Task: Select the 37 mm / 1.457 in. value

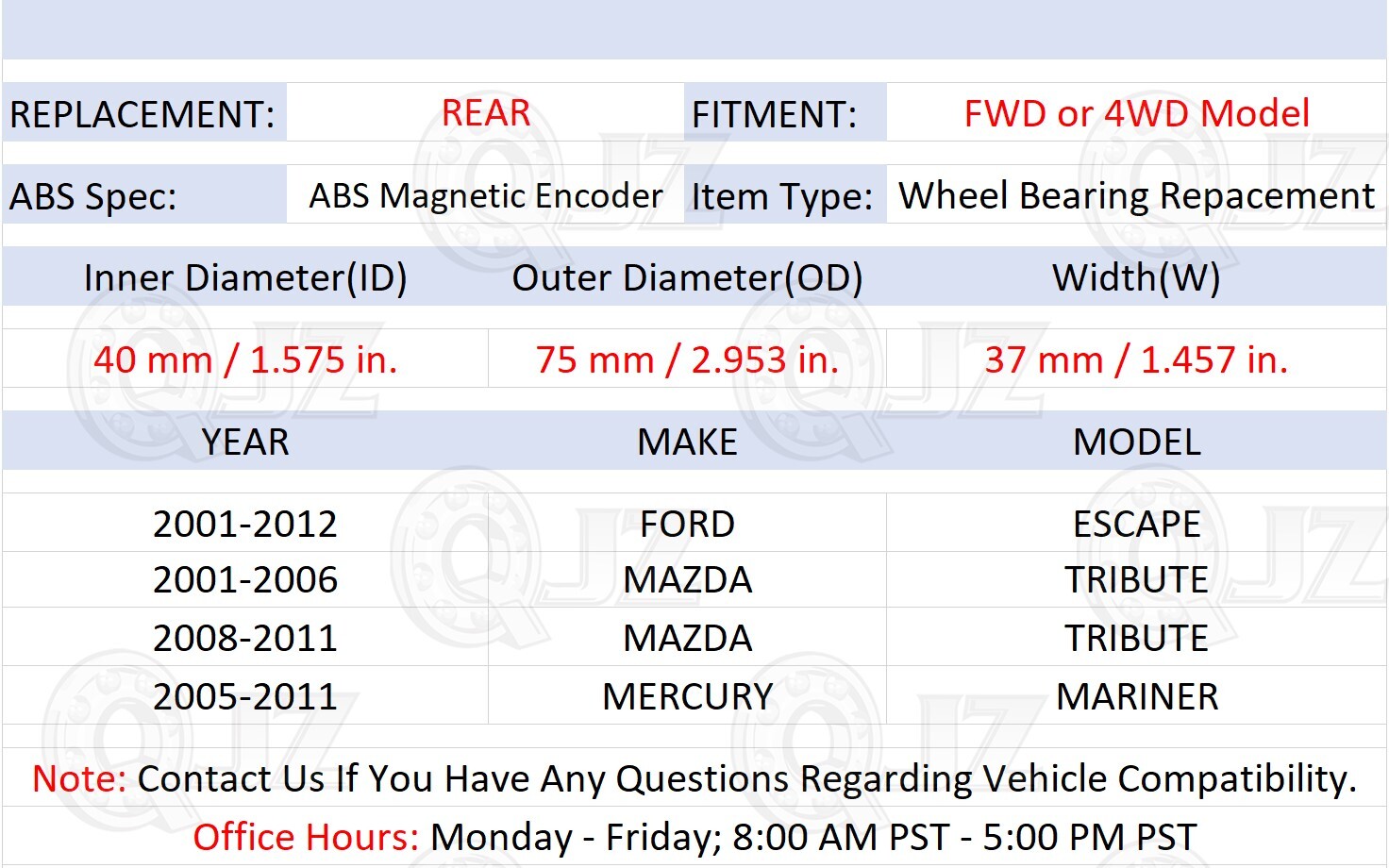Action: 1136,359
